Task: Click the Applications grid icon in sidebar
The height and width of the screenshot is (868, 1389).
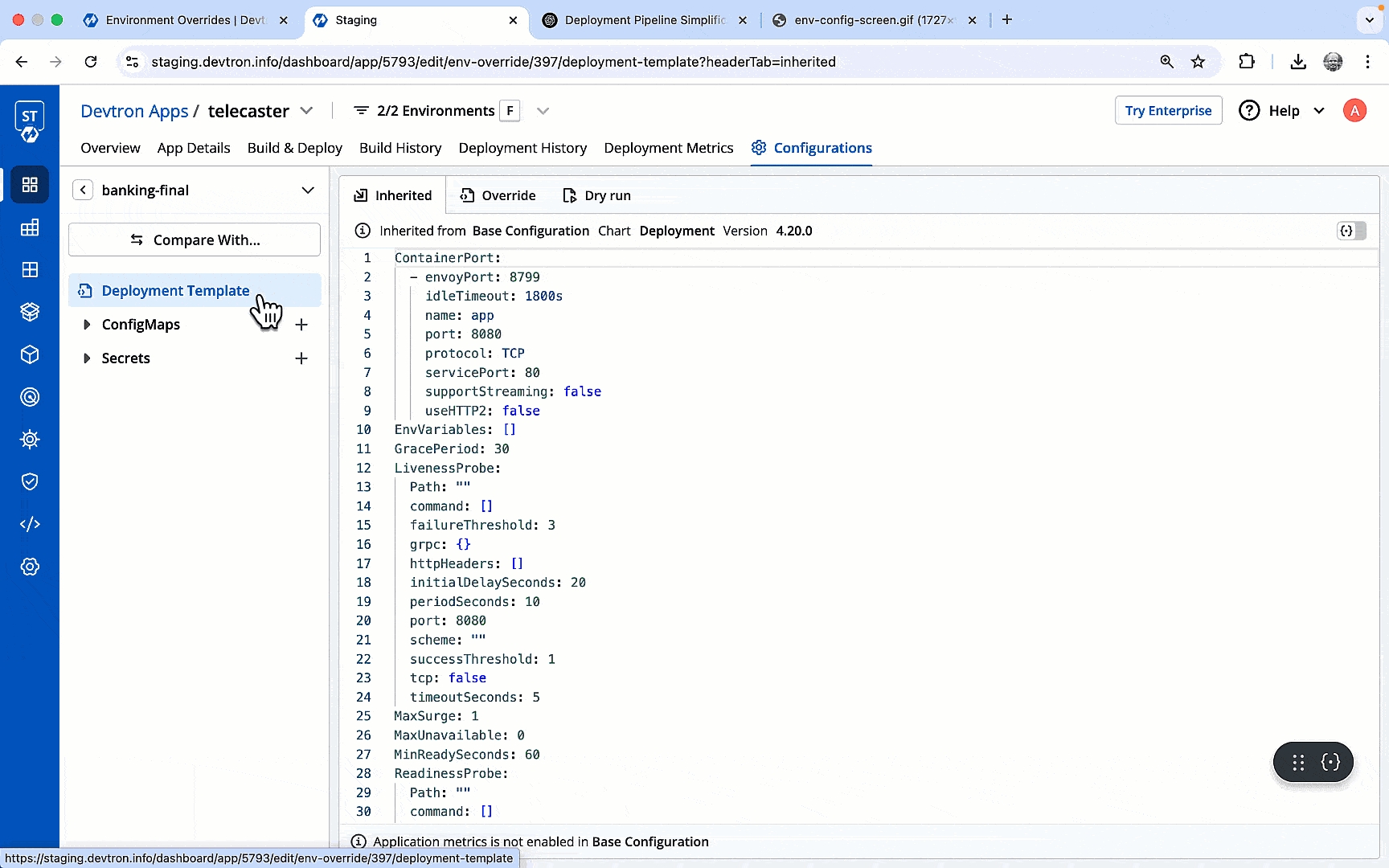Action: coord(30,185)
